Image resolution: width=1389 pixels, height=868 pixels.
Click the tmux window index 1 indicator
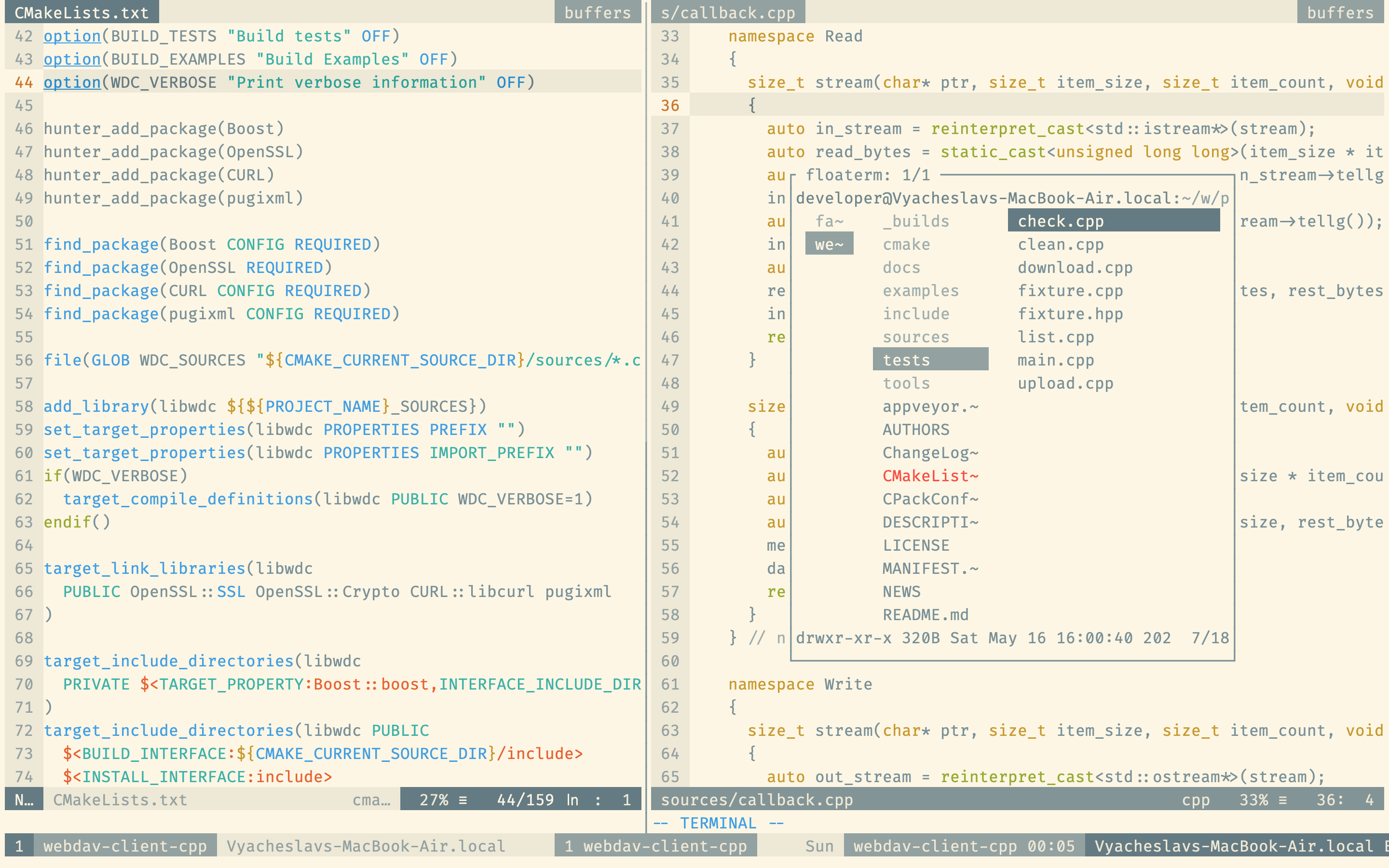pos(19,846)
